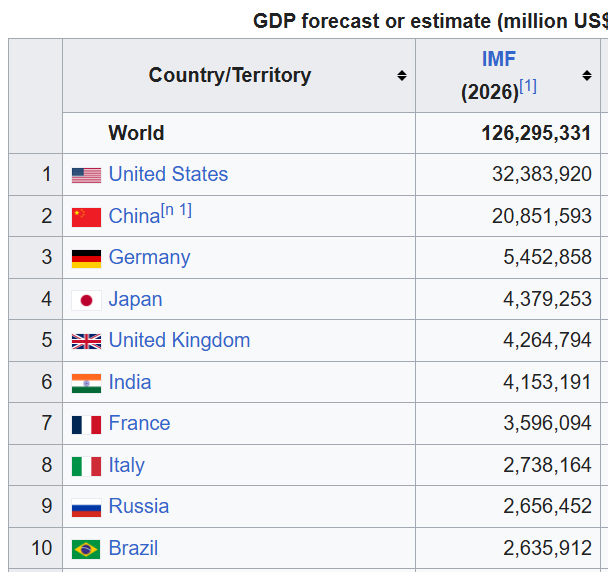
Task: Open the India article link
Action: [x=130, y=382]
